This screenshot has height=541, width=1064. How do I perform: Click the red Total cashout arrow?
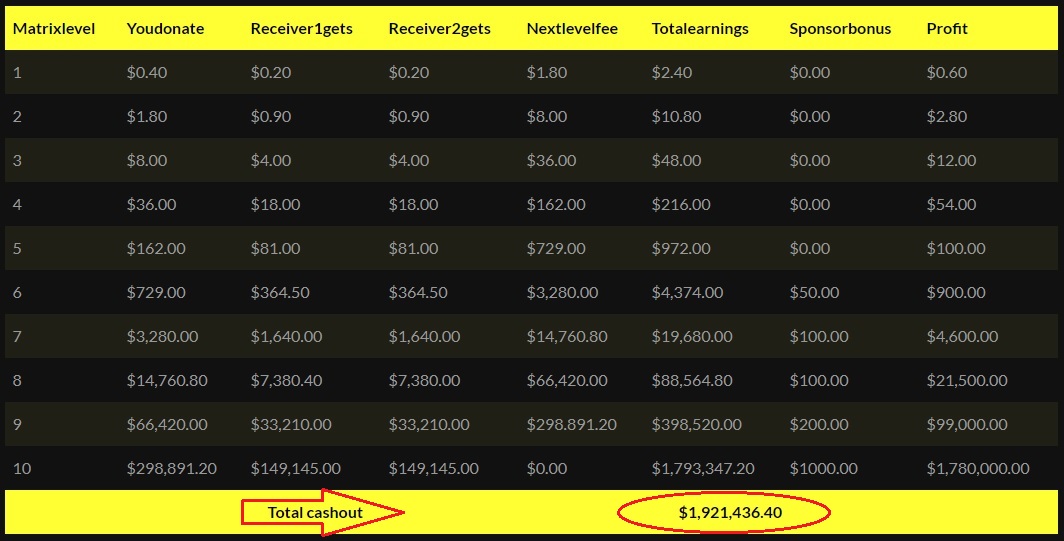click(x=322, y=512)
